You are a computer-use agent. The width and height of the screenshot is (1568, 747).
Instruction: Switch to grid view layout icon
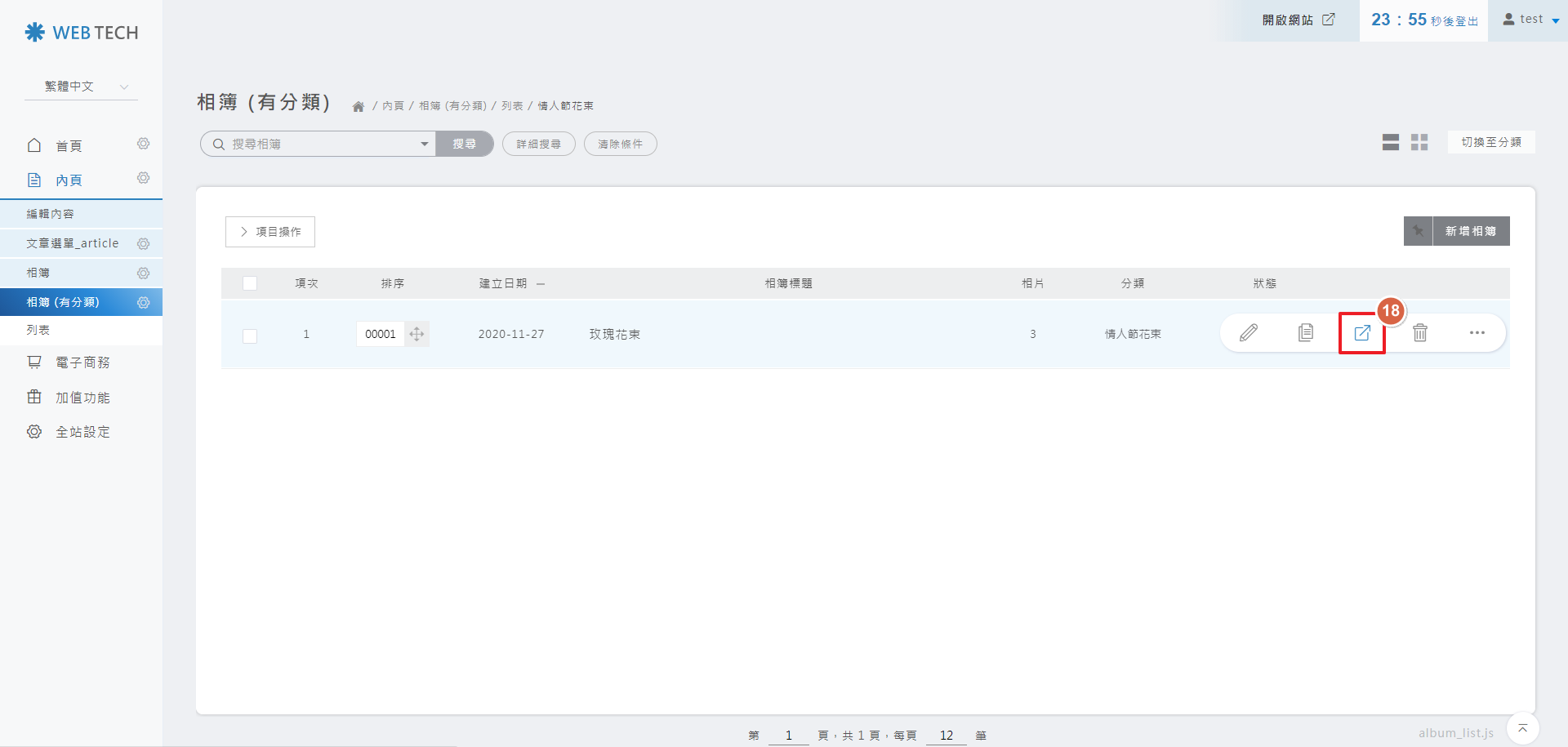[1419, 143]
